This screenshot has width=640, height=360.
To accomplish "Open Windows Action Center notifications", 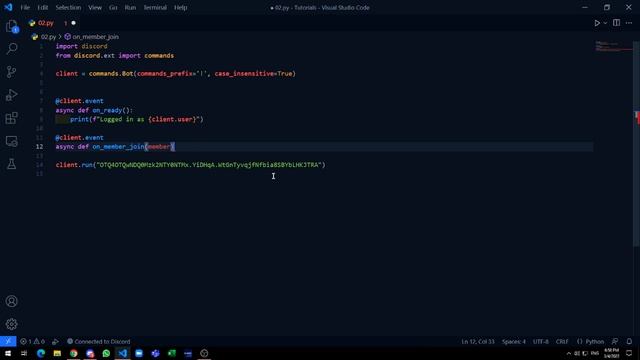I will (x=629, y=353).
